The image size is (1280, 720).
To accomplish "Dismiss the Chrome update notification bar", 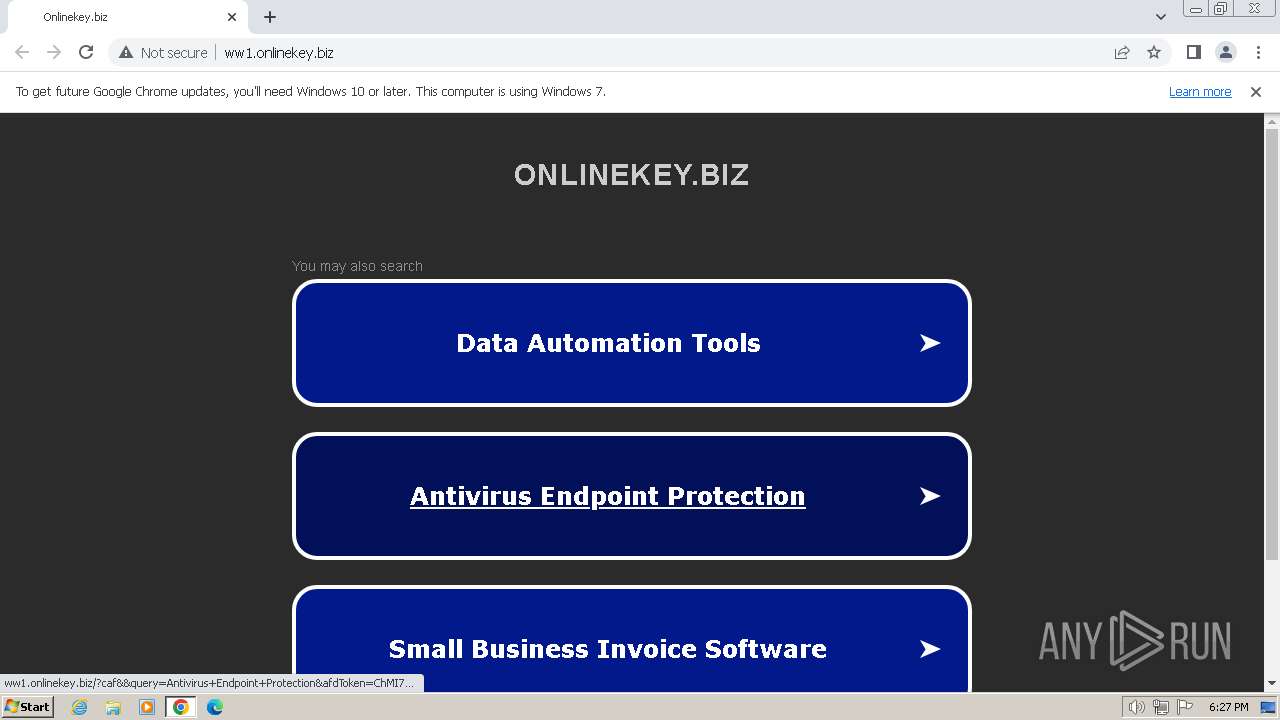I will tap(1256, 91).
